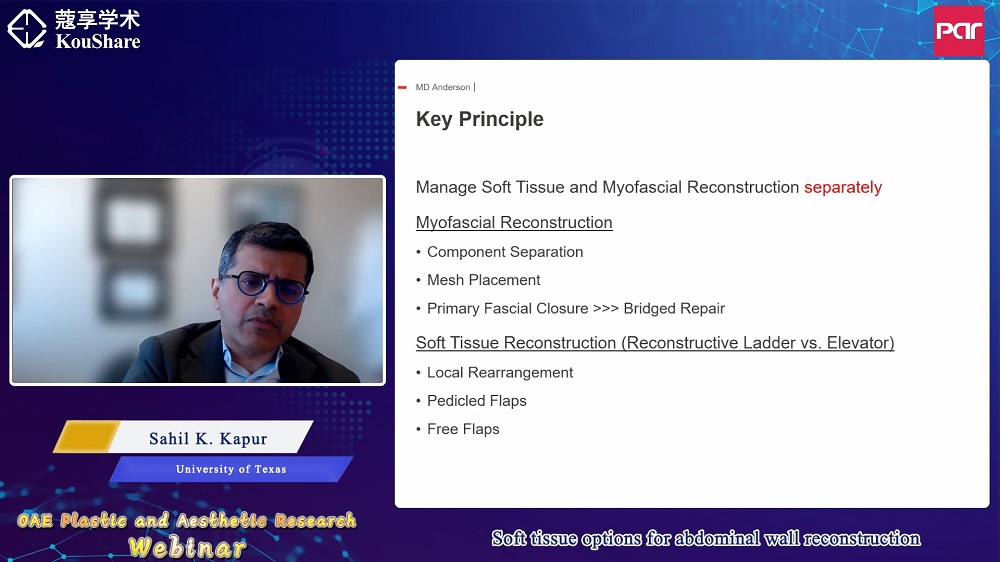Click the Local Rearrangement bullet
Image resolution: width=1000 pixels, height=562 pixels.
tap(499, 372)
